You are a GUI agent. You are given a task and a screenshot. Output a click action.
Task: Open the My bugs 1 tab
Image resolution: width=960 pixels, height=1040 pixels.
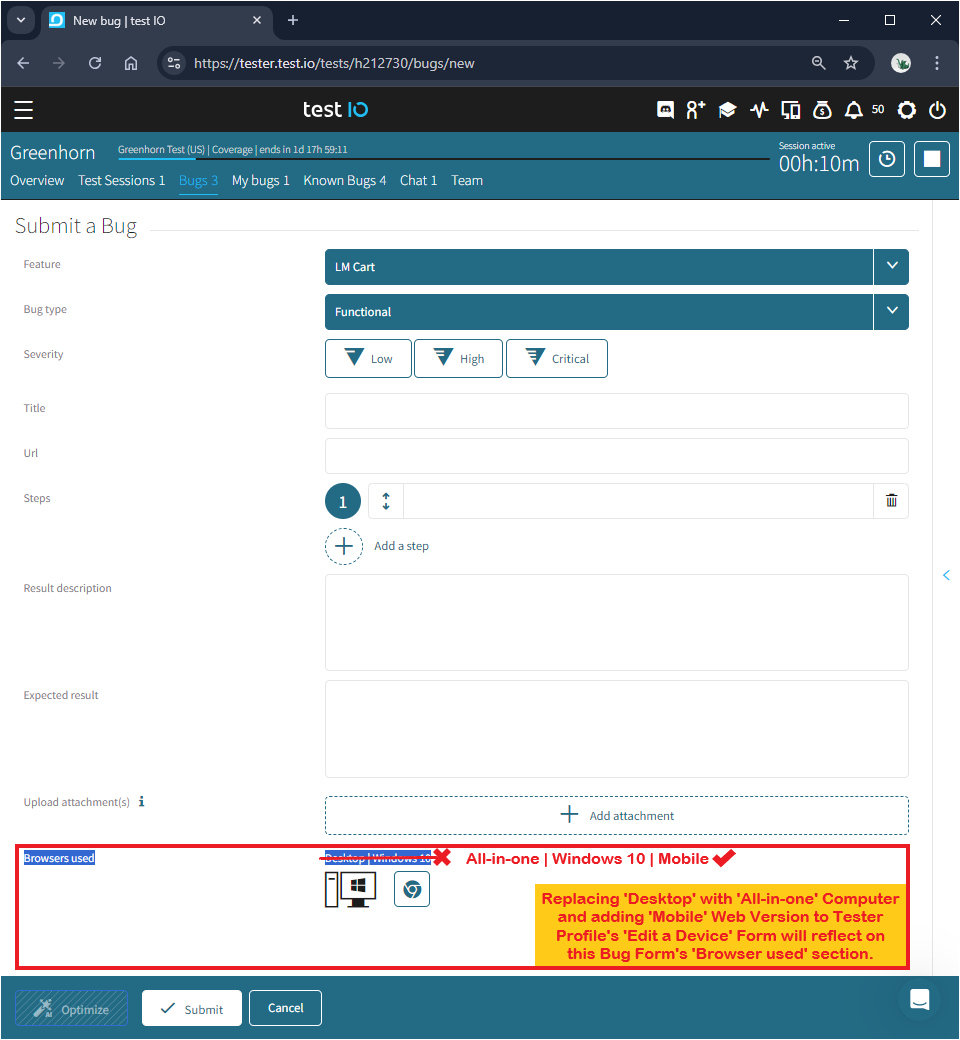[261, 180]
